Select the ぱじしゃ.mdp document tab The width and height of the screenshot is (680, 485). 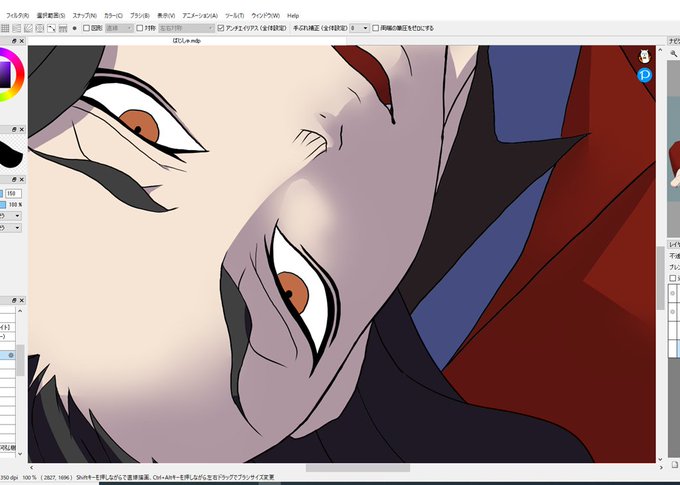187,41
